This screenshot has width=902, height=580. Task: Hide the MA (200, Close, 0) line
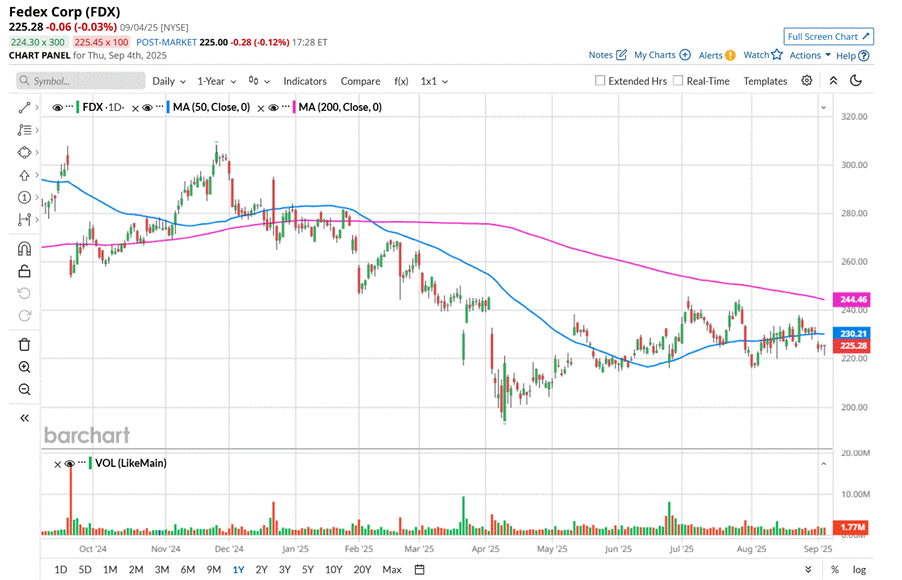coord(273,108)
